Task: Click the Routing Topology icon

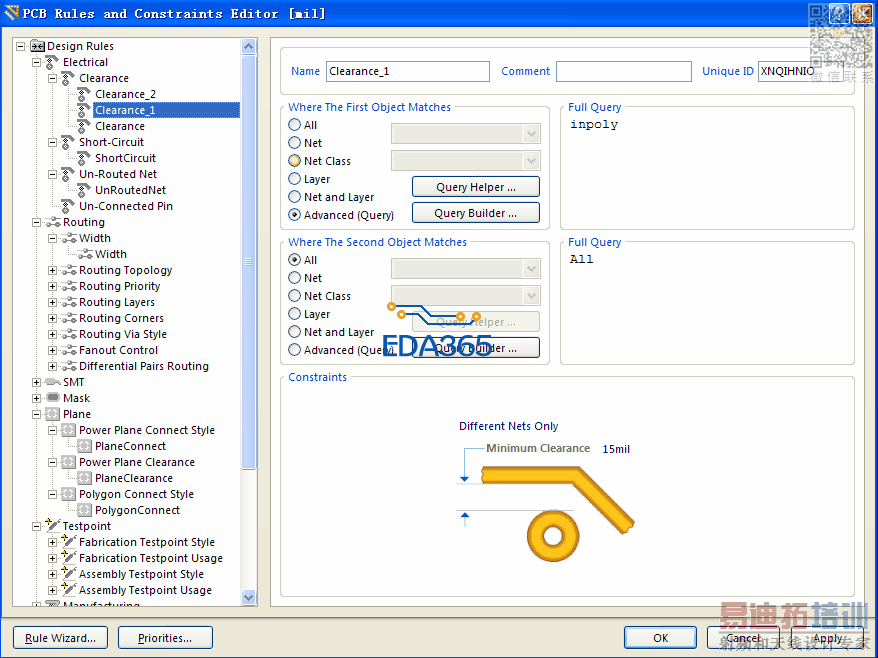Action: point(69,270)
